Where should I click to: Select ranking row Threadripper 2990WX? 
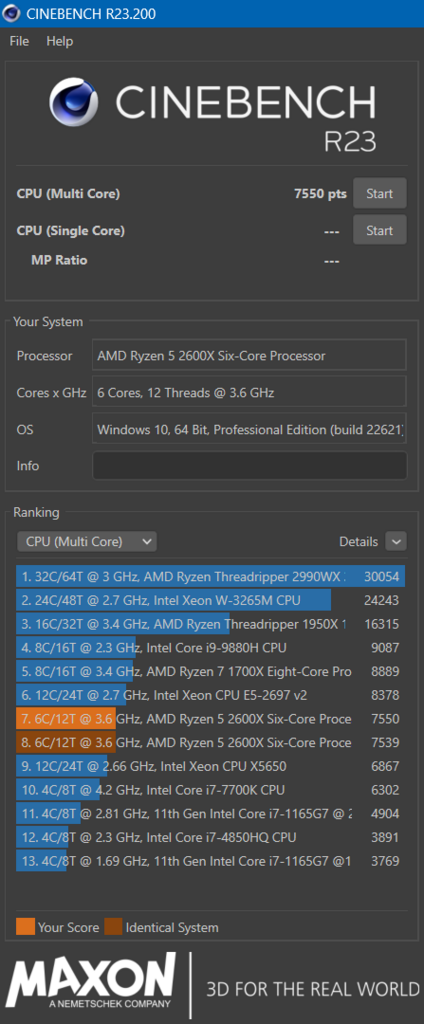(x=210, y=577)
